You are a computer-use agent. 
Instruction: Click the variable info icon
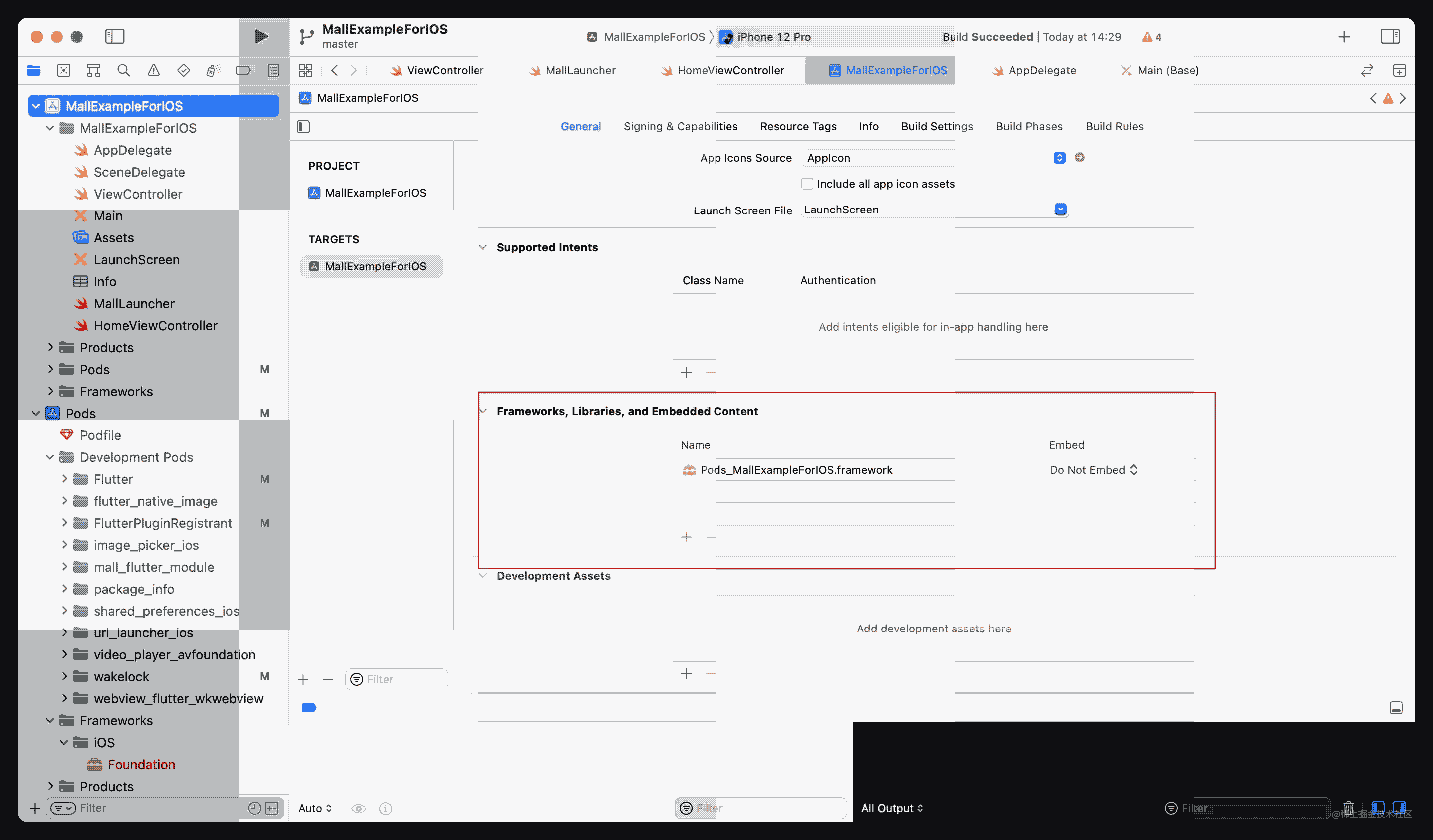pos(386,808)
